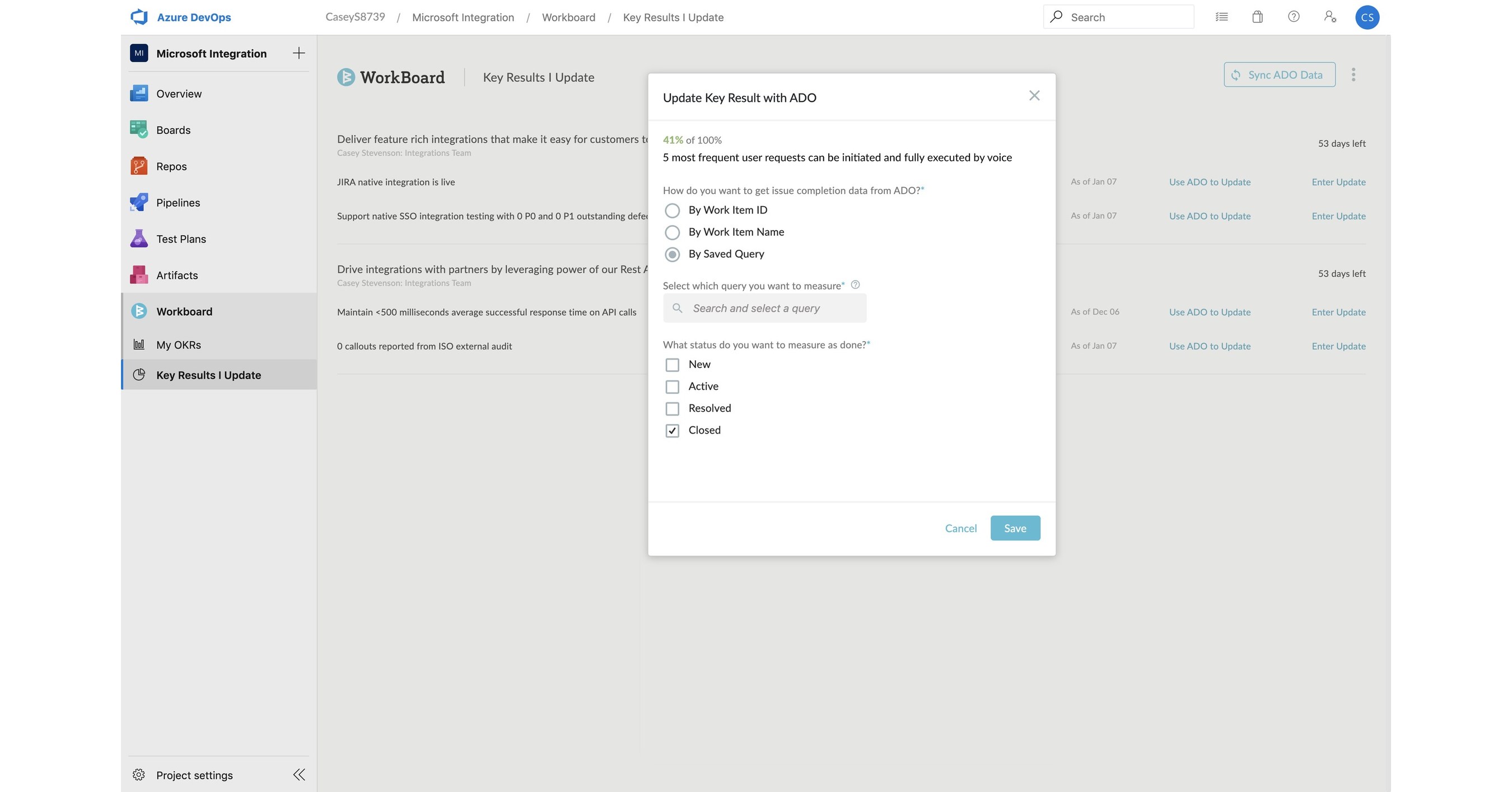Viewport: 1512px width, 792px height.
Task: Collapse the left navigation panel
Action: tap(299, 775)
